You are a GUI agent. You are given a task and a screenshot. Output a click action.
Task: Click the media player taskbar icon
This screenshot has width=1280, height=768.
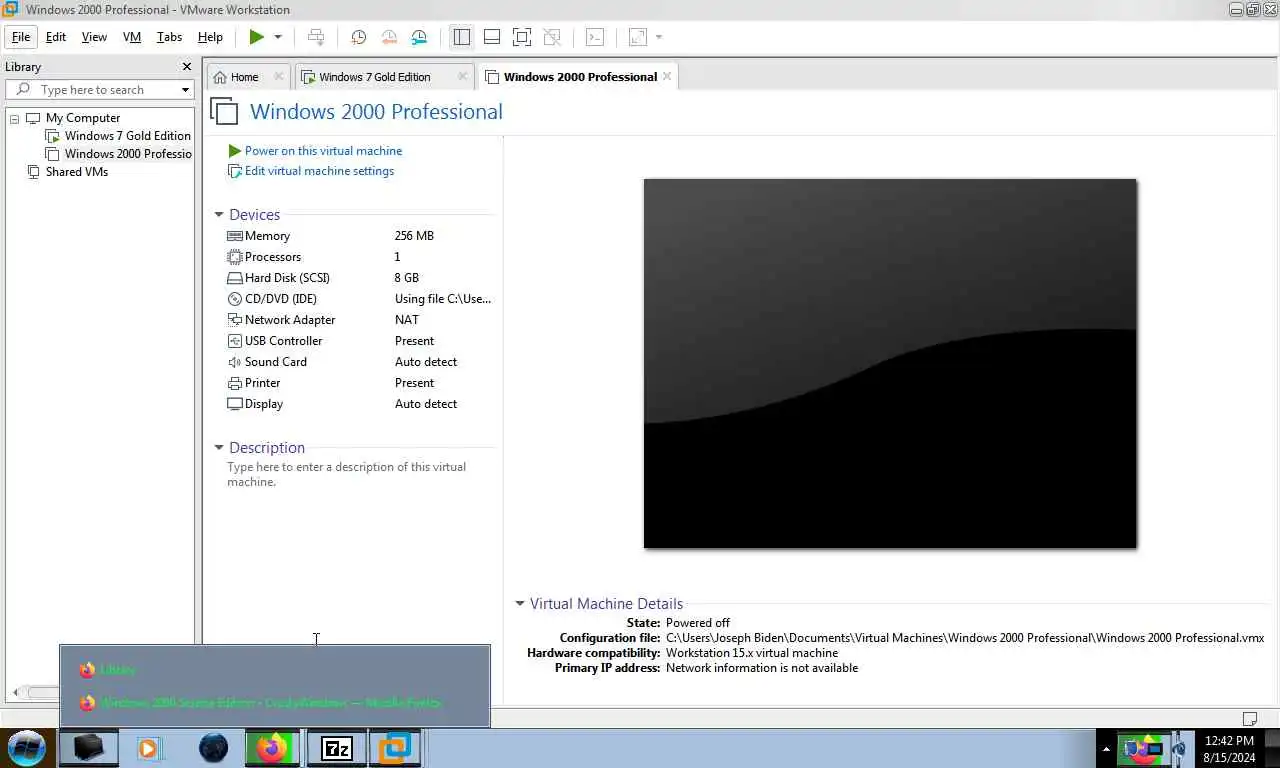[x=149, y=748]
